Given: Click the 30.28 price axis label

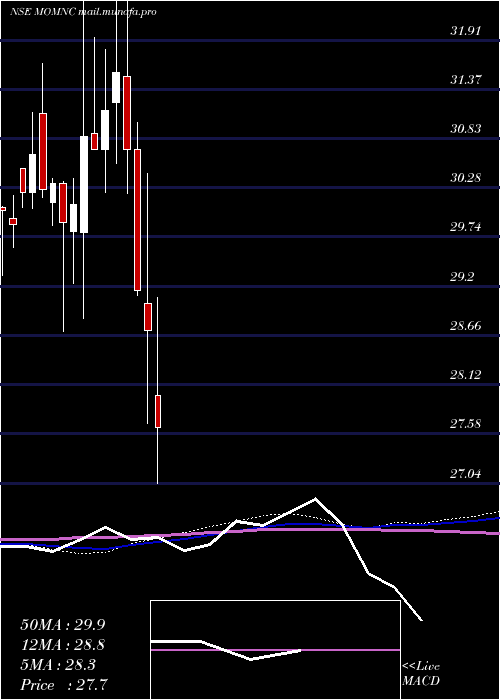Looking at the screenshot, I should click(465, 178).
